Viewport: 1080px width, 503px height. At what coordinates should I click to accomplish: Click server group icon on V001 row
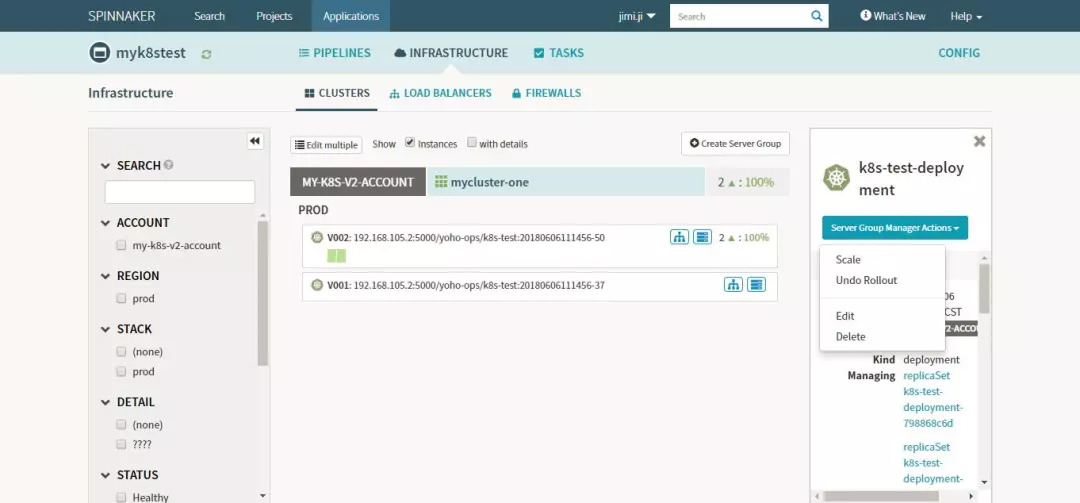click(x=756, y=285)
